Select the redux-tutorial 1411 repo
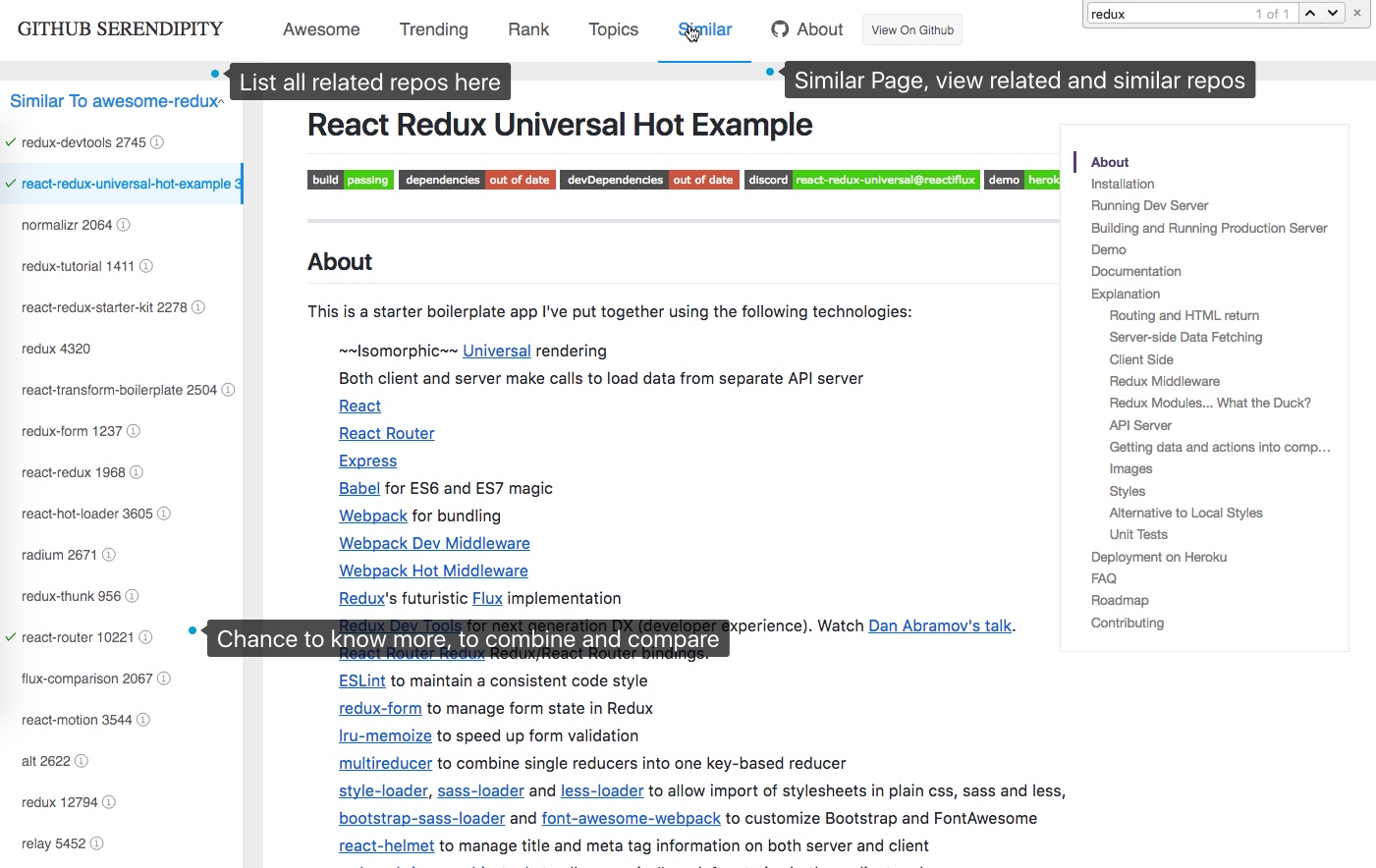 click(78, 266)
